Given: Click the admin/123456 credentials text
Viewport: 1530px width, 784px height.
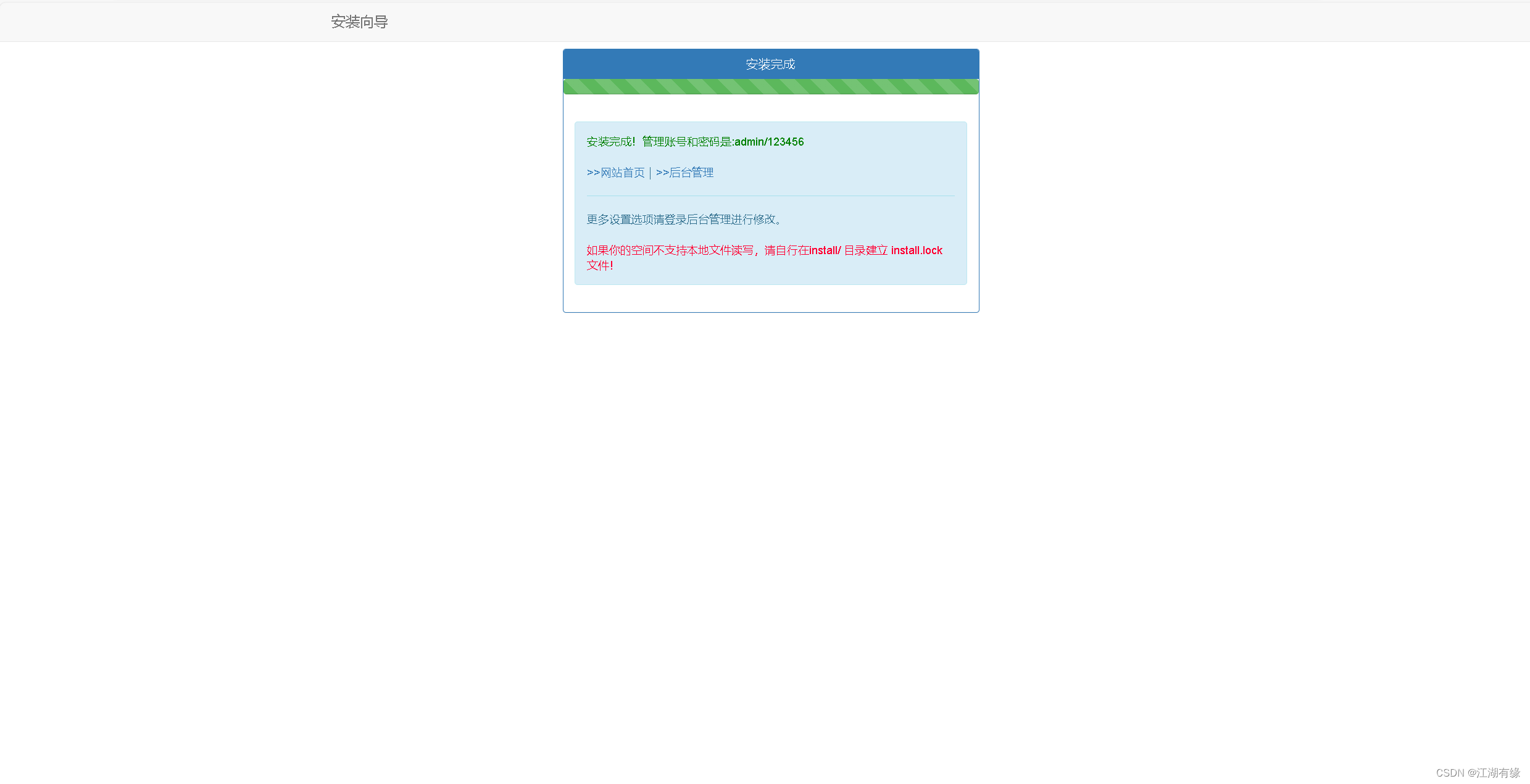Looking at the screenshot, I should (769, 142).
